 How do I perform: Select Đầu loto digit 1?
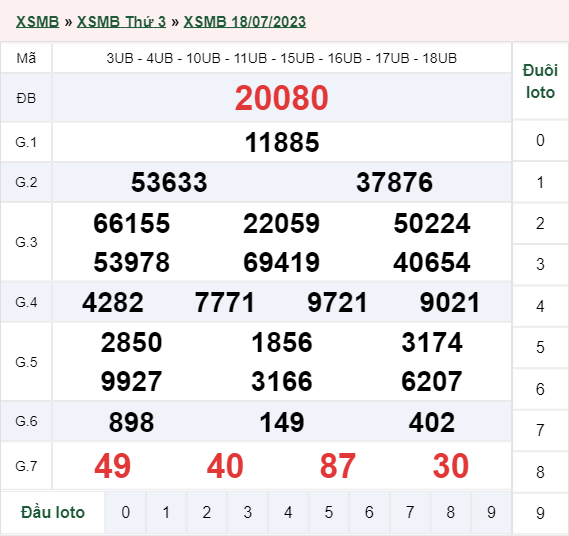(166, 512)
